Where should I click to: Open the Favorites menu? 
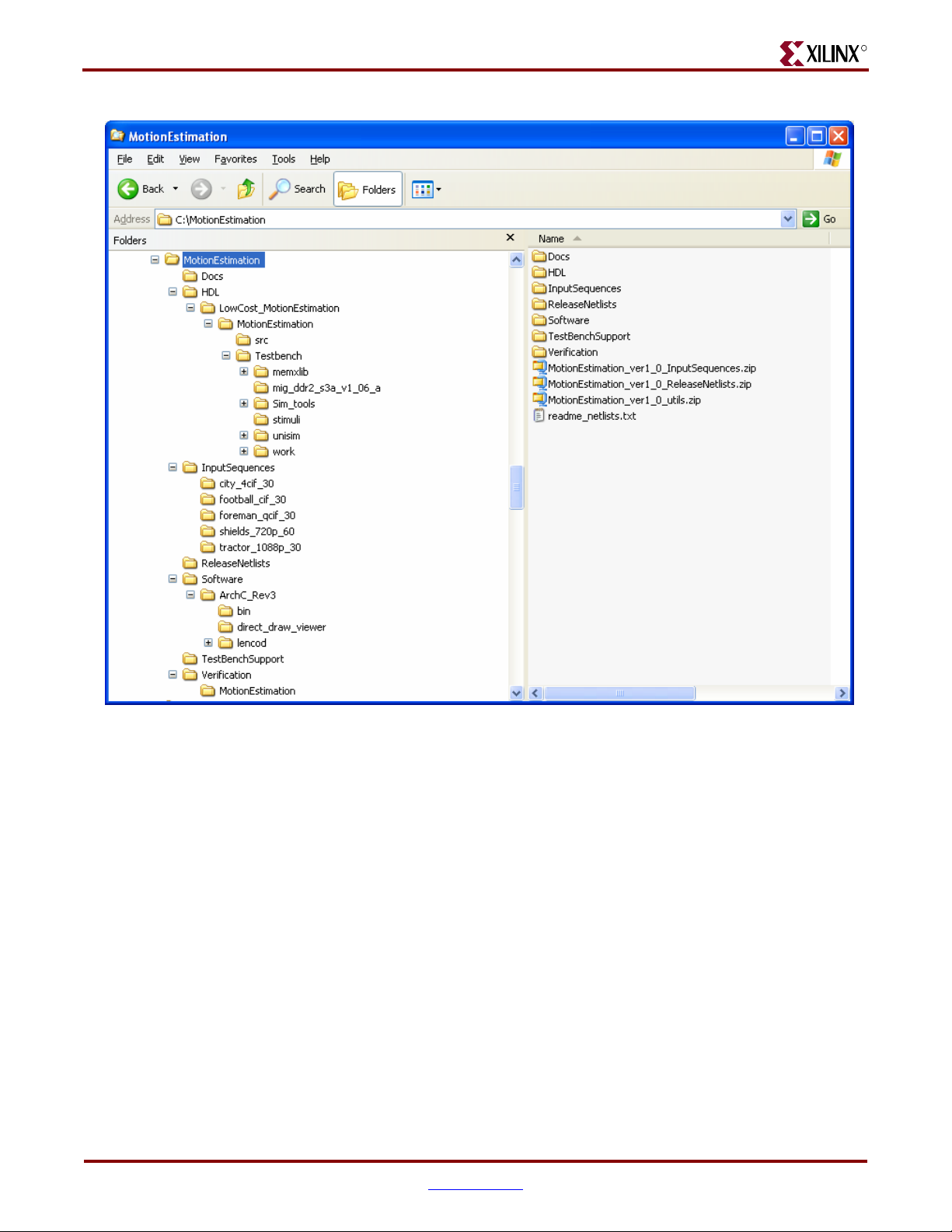pyautogui.click(x=235, y=159)
